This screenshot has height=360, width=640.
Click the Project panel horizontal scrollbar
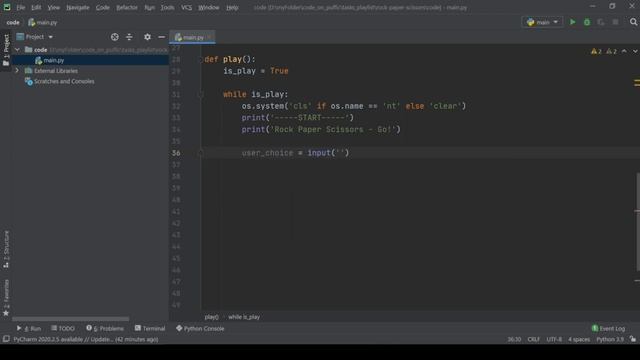click(x=71, y=319)
